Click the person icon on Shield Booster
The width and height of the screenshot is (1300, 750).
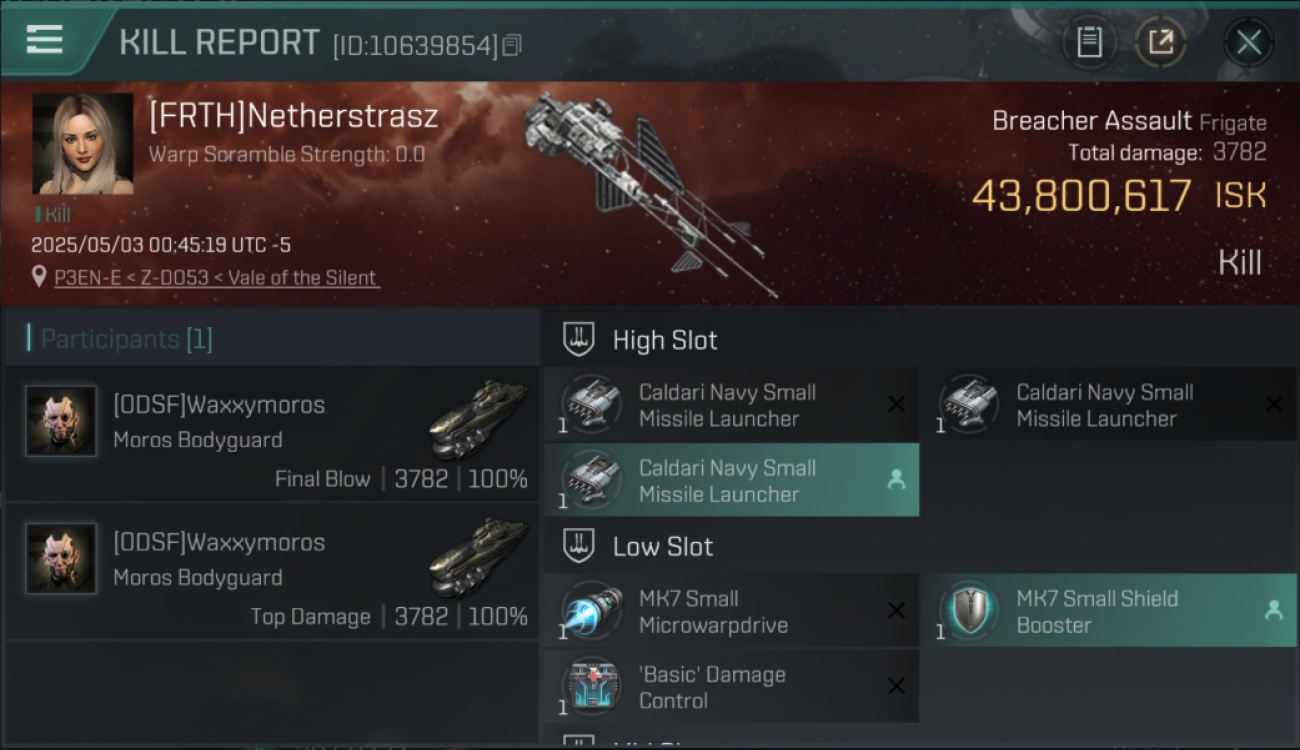[x=1274, y=610]
